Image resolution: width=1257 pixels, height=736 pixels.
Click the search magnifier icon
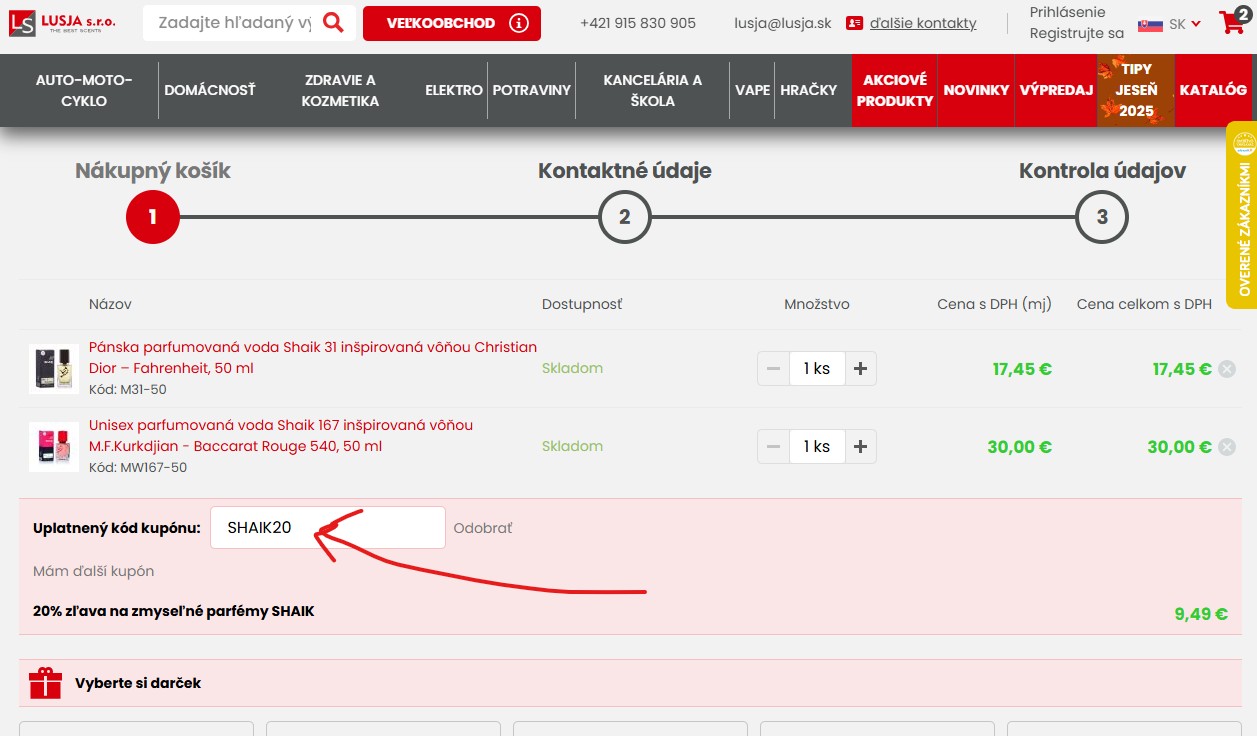333,22
